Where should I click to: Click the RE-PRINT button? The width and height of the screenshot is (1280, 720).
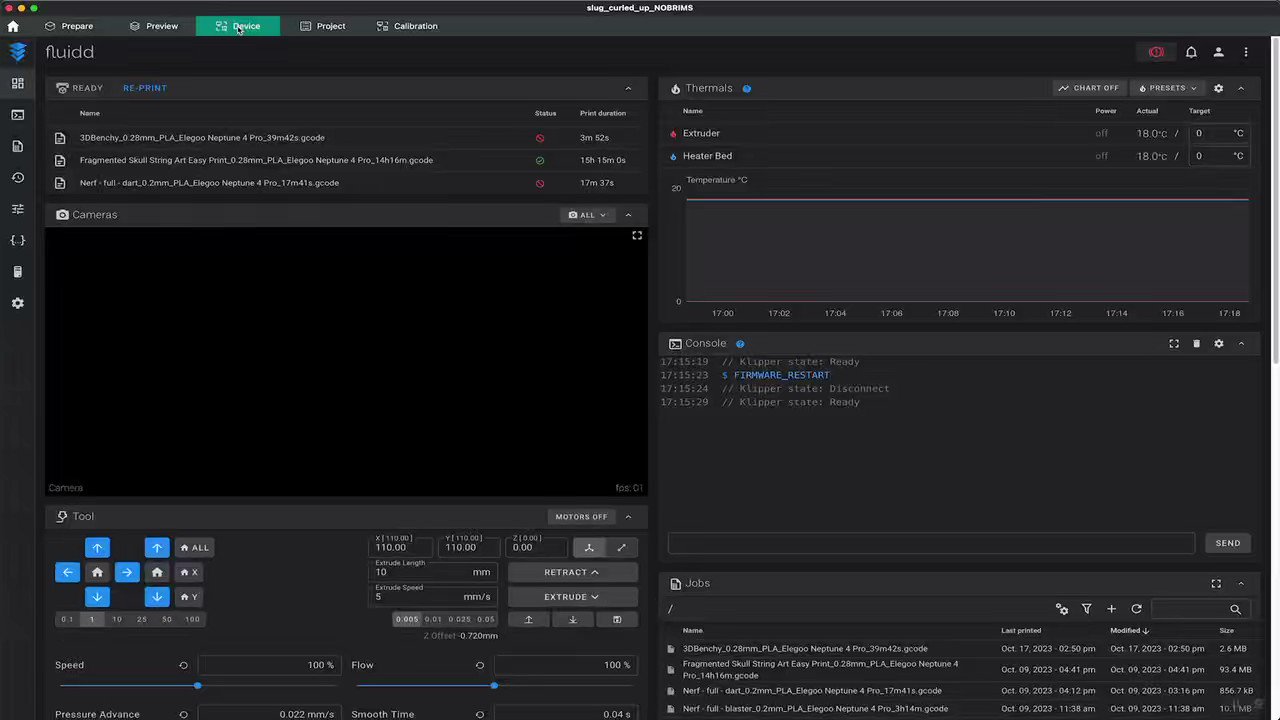click(145, 88)
